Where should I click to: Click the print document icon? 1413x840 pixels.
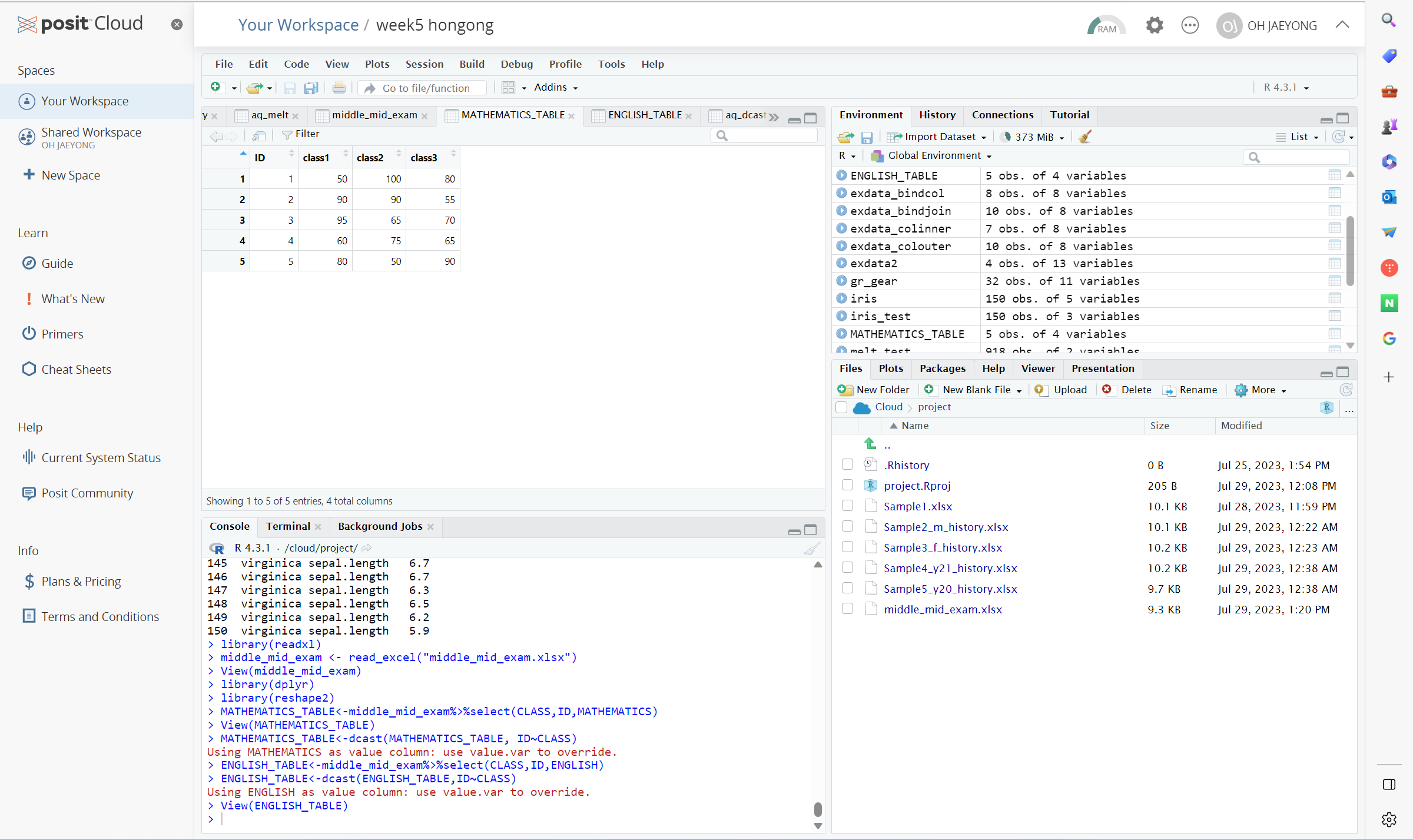[x=339, y=88]
